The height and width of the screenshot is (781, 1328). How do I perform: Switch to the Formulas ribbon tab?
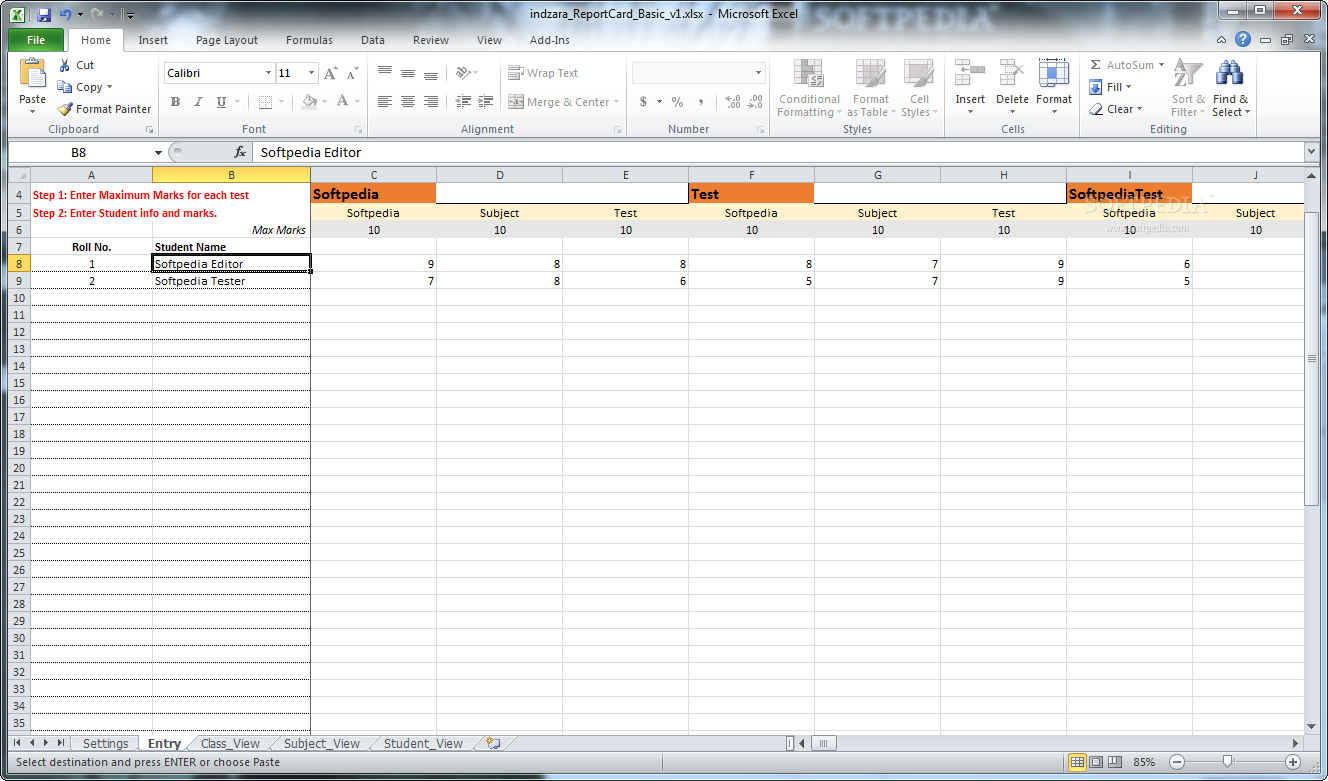[309, 40]
